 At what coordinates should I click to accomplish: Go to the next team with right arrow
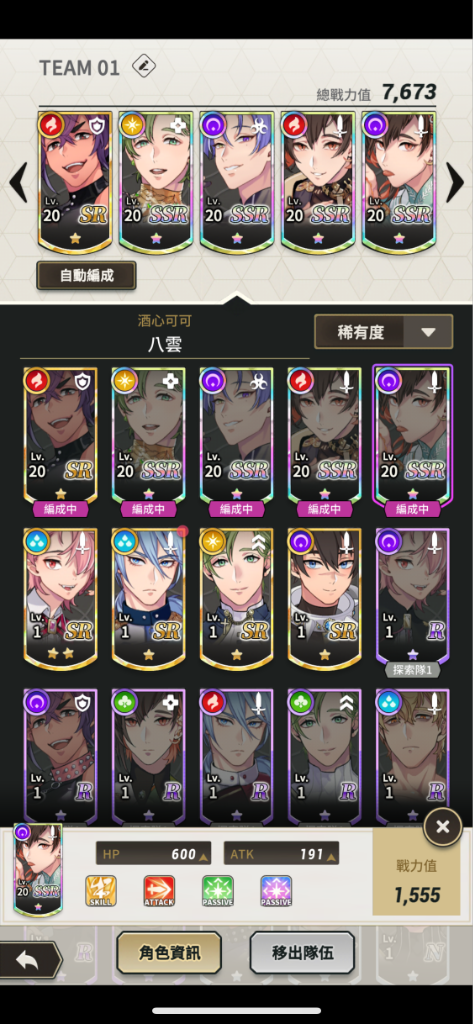coord(454,182)
